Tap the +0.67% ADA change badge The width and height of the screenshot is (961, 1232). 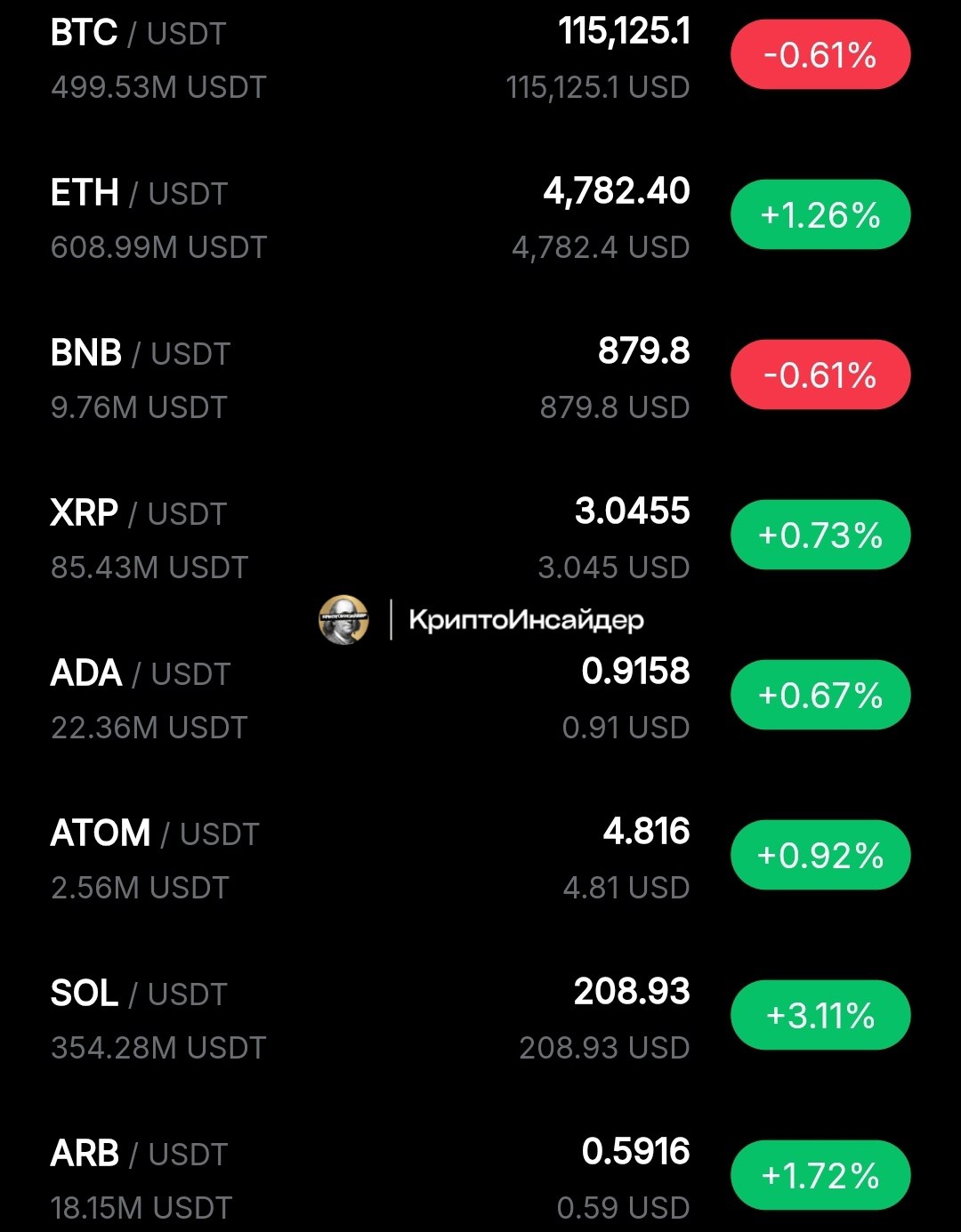pos(820,696)
